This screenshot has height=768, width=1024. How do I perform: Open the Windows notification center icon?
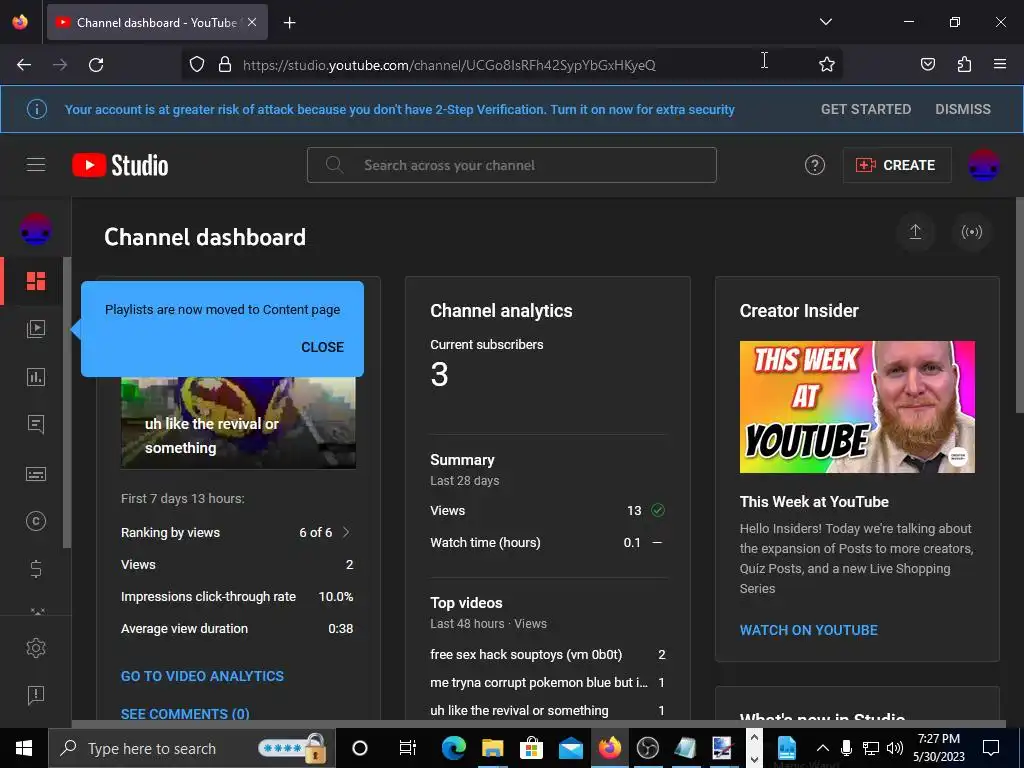coord(991,748)
